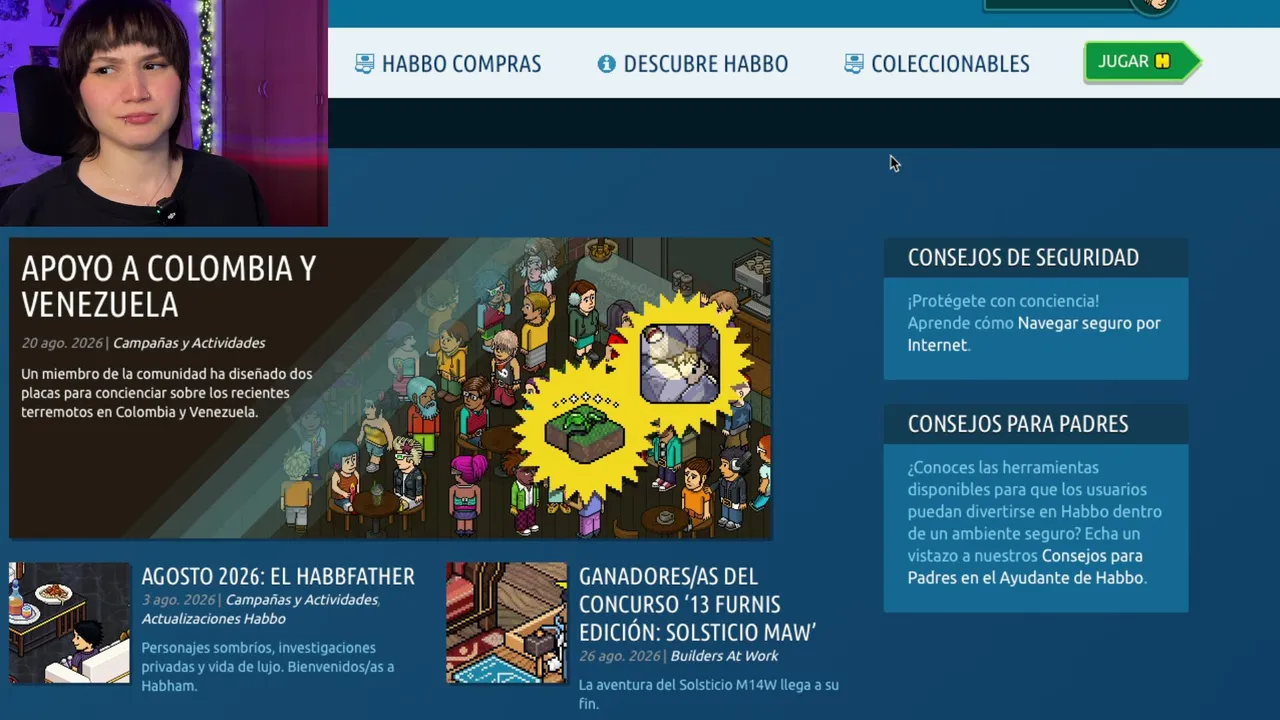Select Campañas y Actividades under the Habbfather article
1280x720 pixels.
pyautogui.click(x=302, y=600)
